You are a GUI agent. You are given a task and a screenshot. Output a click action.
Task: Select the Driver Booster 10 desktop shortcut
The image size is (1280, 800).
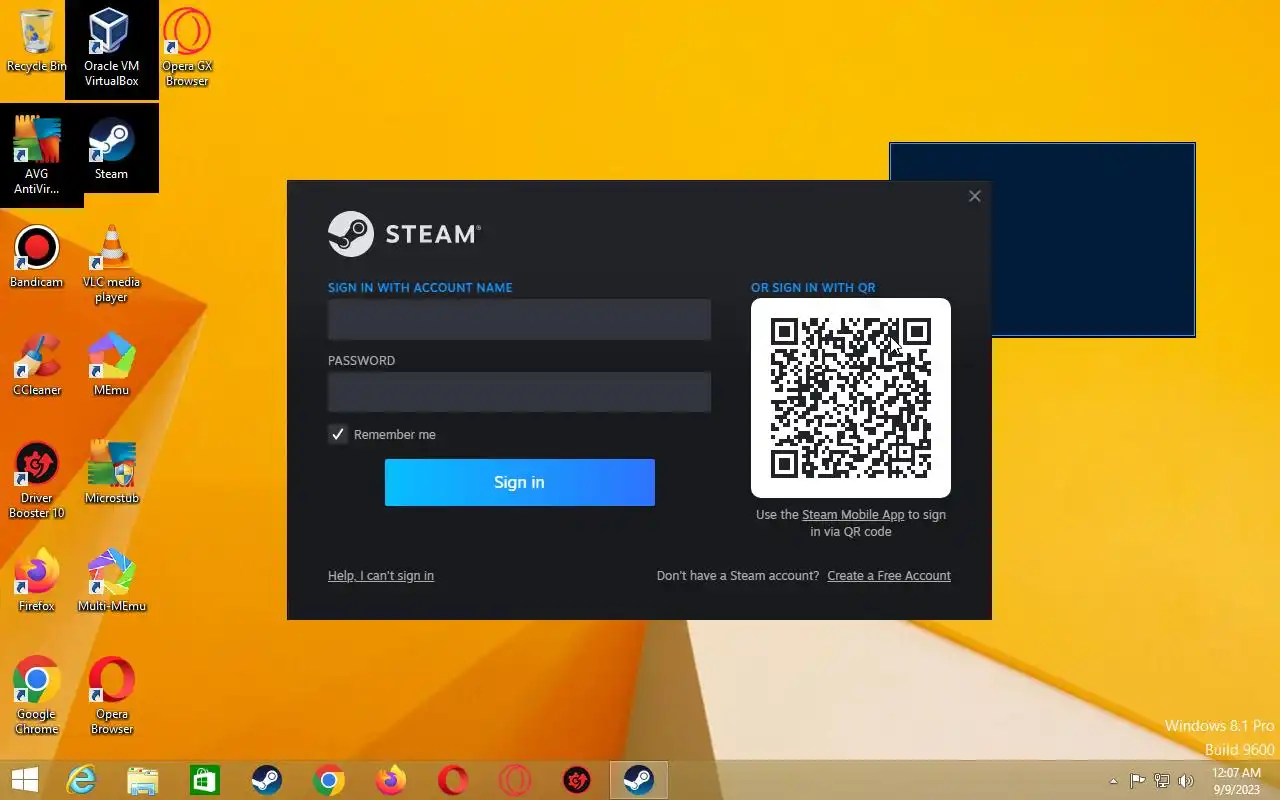(37, 480)
